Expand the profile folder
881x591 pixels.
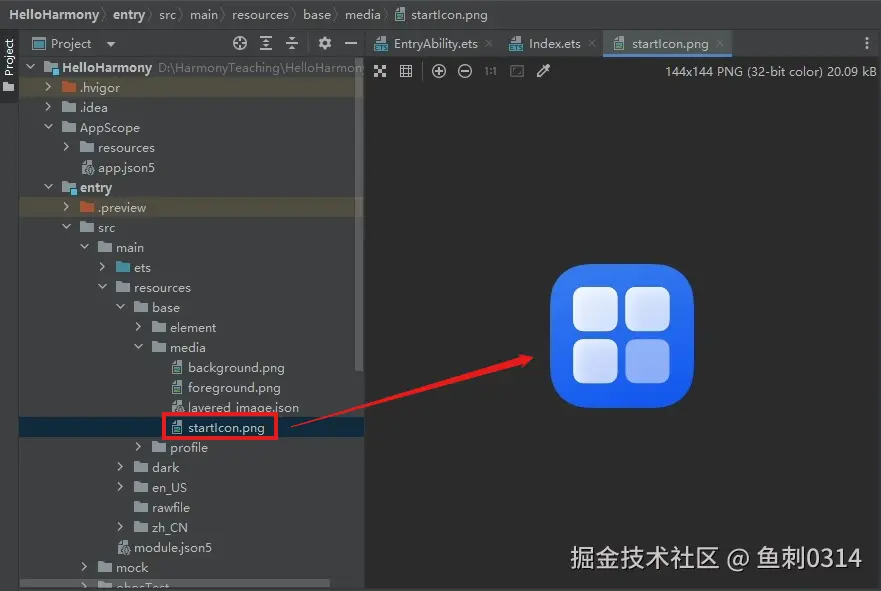[138, 447]
